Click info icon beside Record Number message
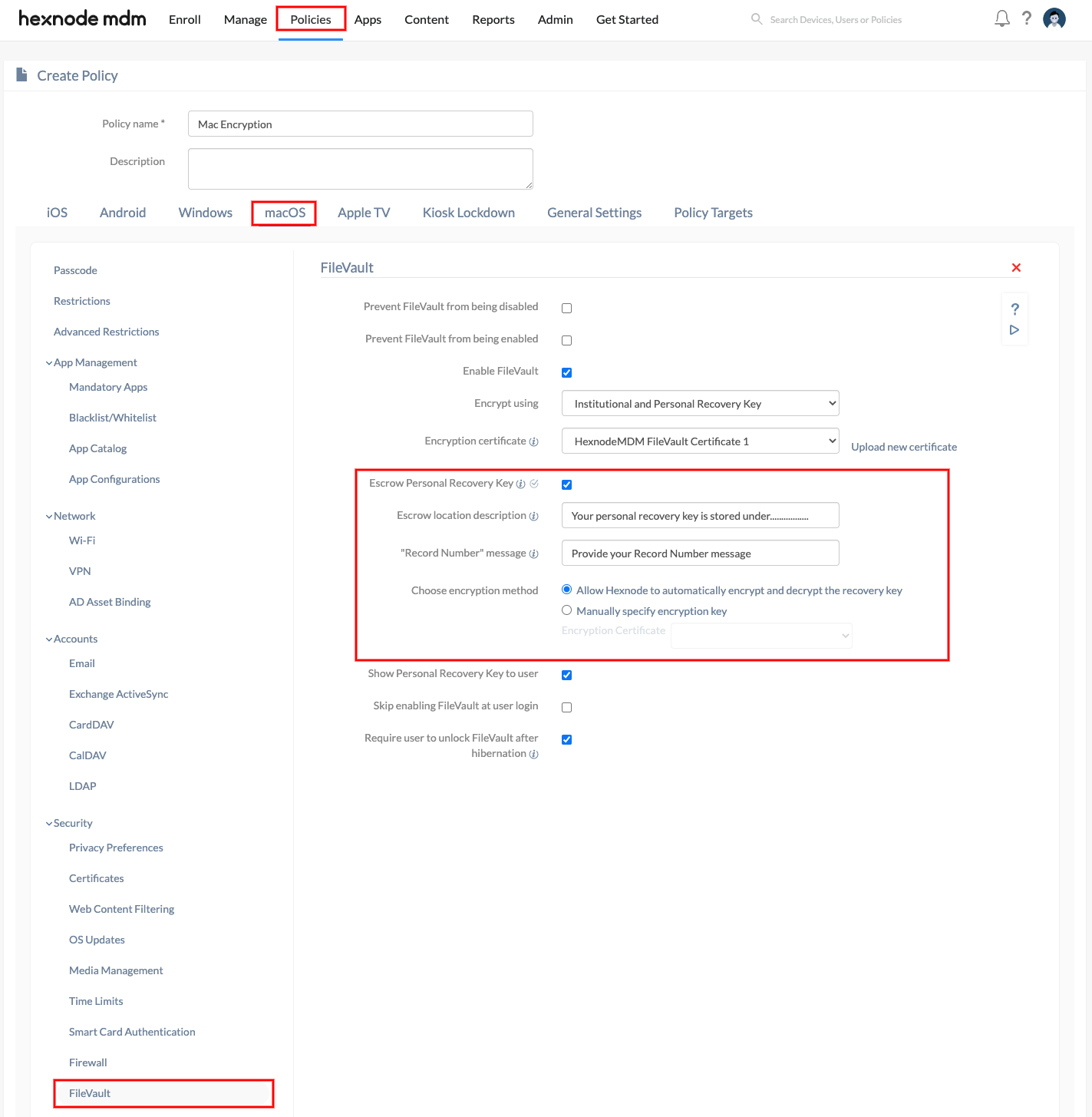 tap(534, 554)
